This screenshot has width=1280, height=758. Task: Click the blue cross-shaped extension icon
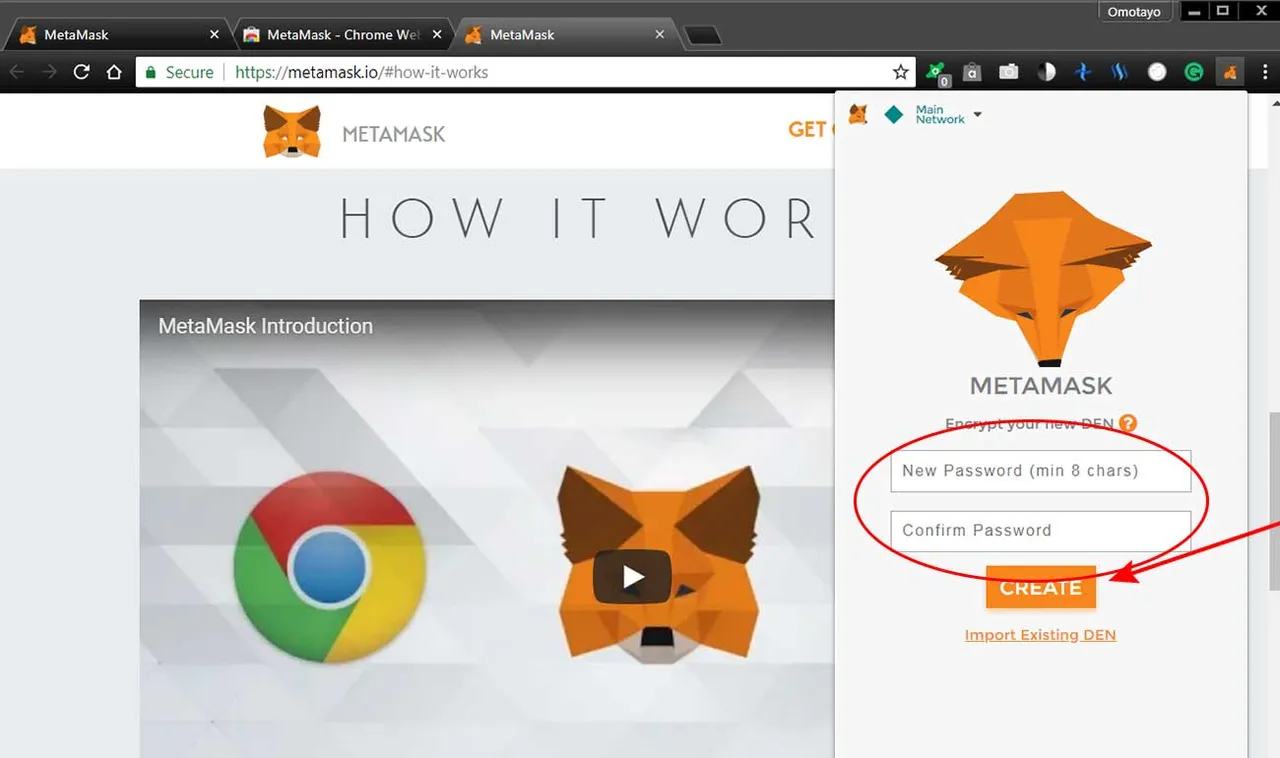(x=1083, y=72)
